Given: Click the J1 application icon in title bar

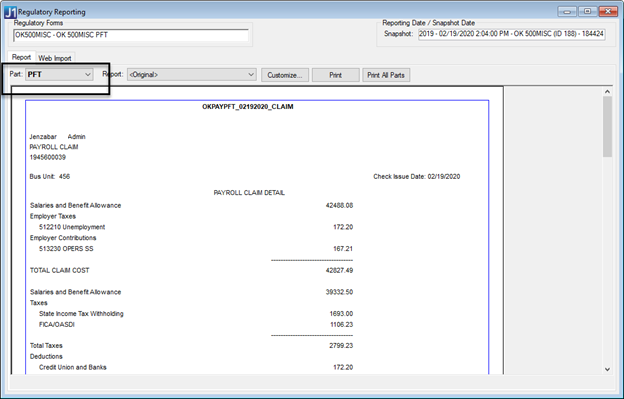Looking at the screenshot, I should tap(10, 12).
